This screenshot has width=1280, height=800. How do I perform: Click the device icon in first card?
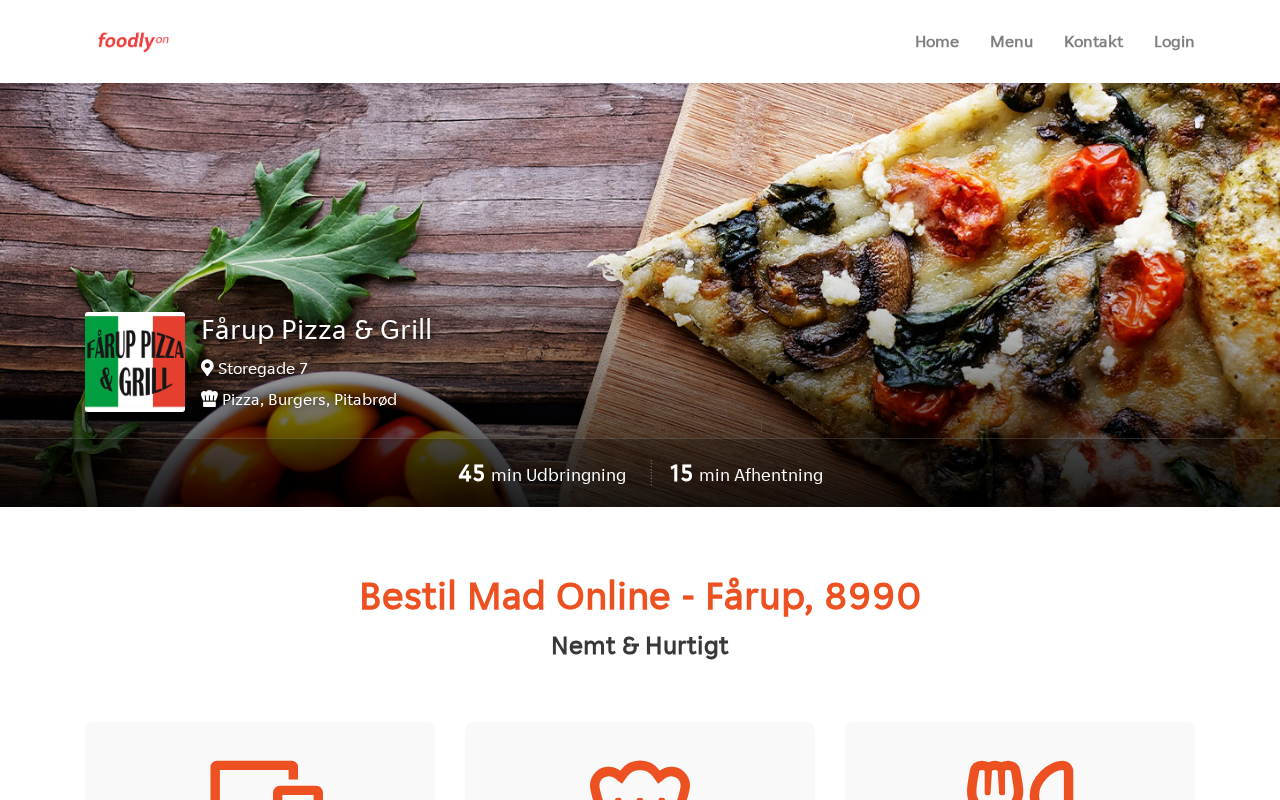[x=266, y=780]
